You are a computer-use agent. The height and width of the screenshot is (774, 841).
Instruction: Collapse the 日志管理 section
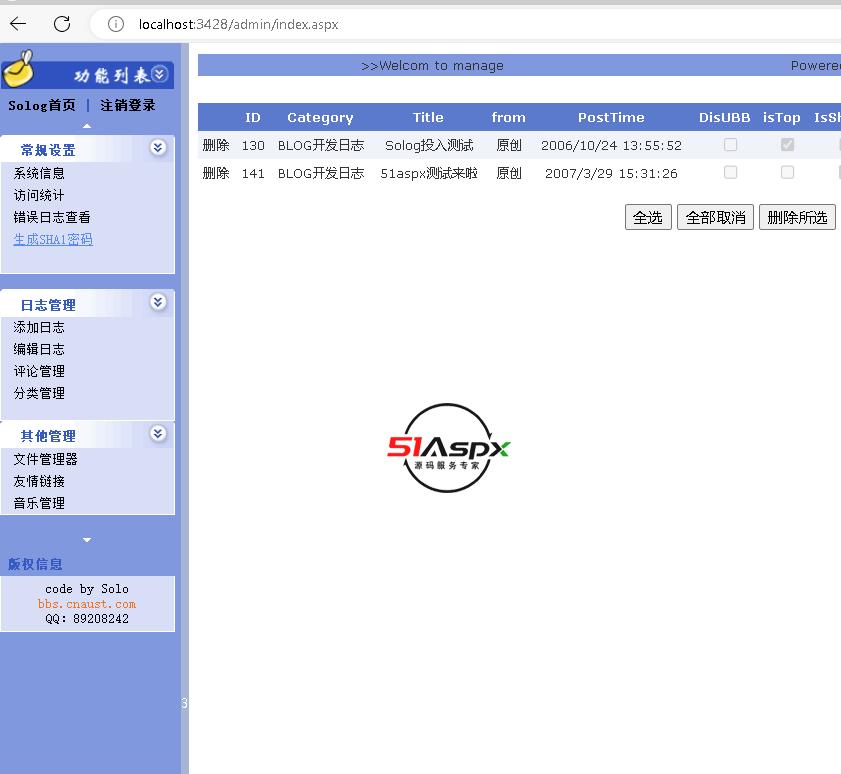158,303
